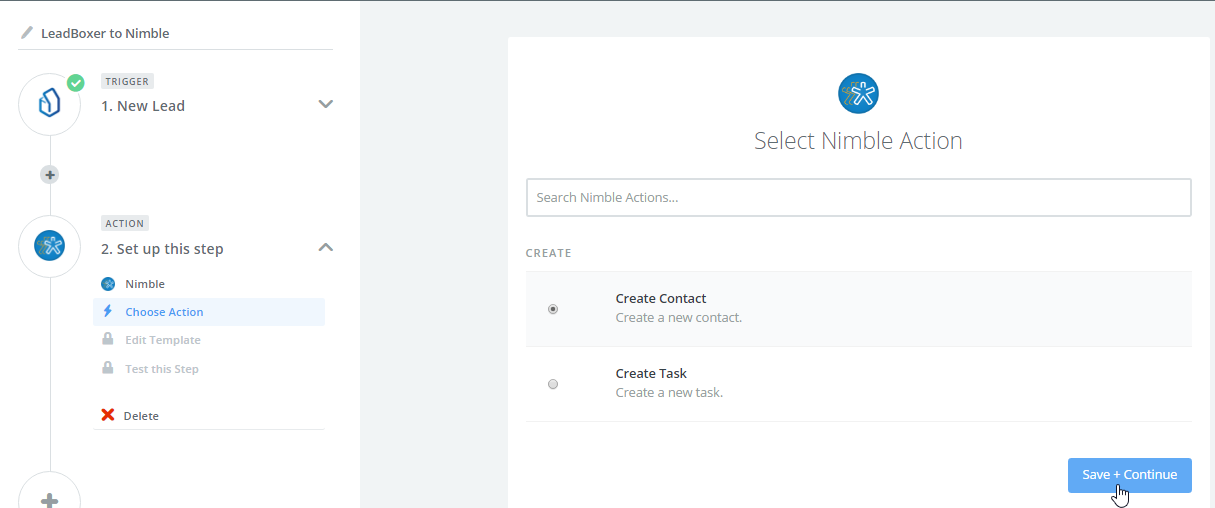
Task: Click the Nimble logo above Select Nimble Action
Action: click(x=858, y=94)
